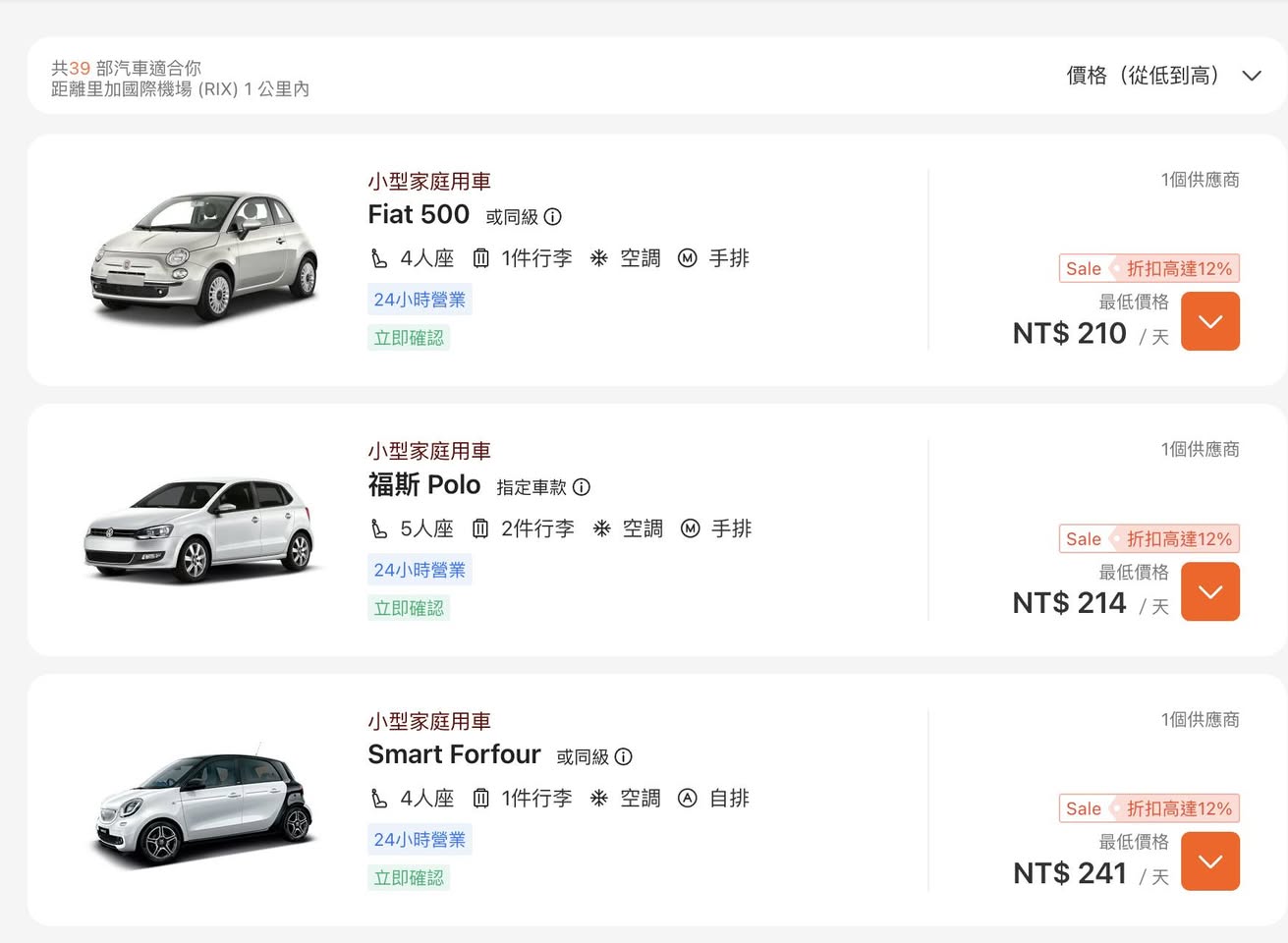Click the Fiat 500 car title
1288x943 pixels.
click(419, 215)
